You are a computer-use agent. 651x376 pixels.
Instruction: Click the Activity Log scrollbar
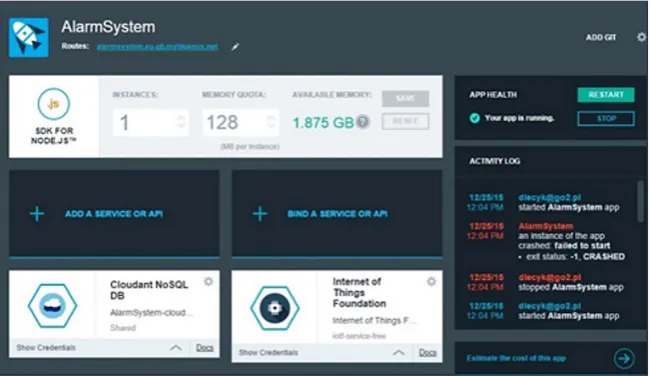coord(641,201)
